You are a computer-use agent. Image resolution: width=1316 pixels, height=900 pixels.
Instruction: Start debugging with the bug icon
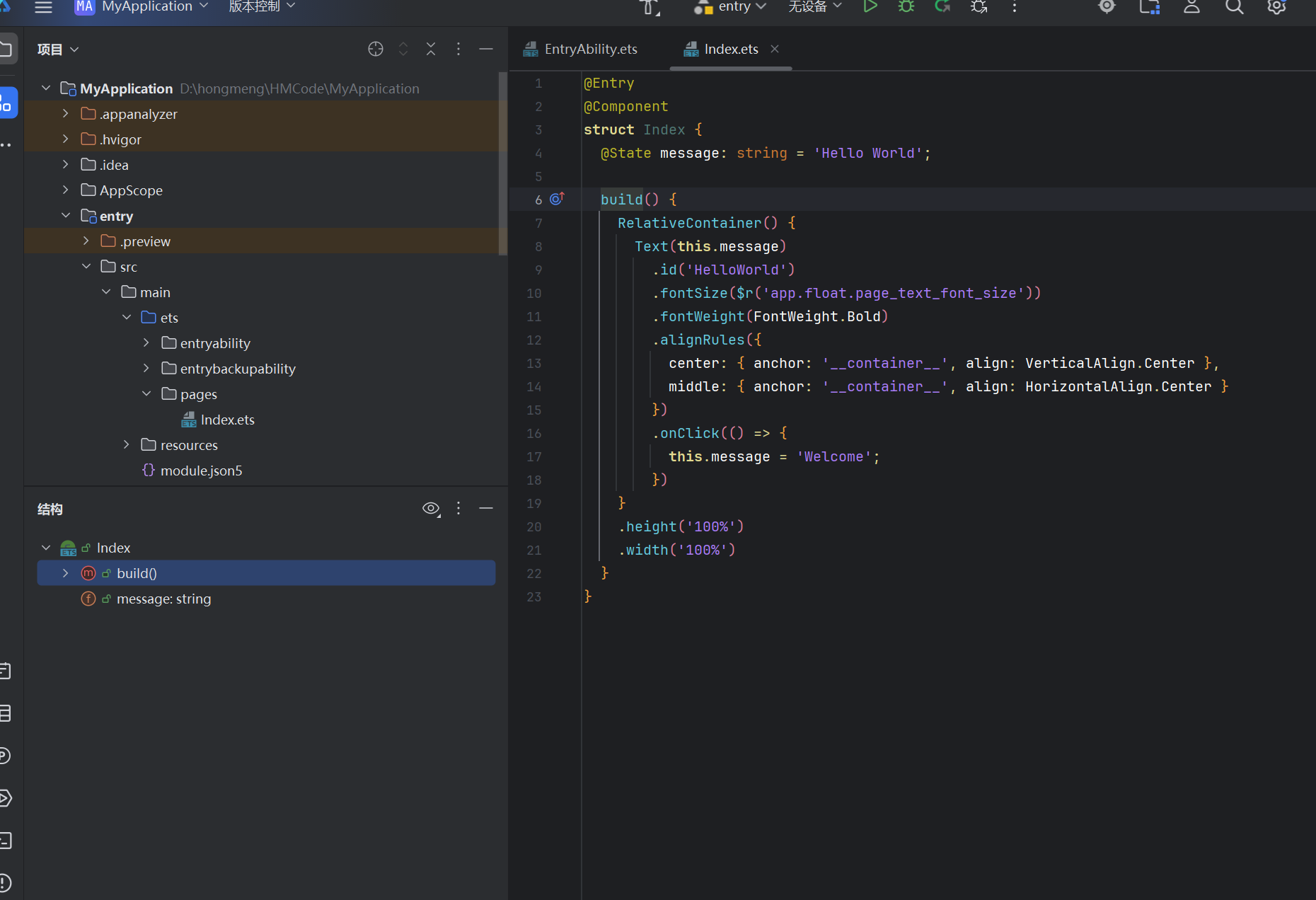click(906, 7)
